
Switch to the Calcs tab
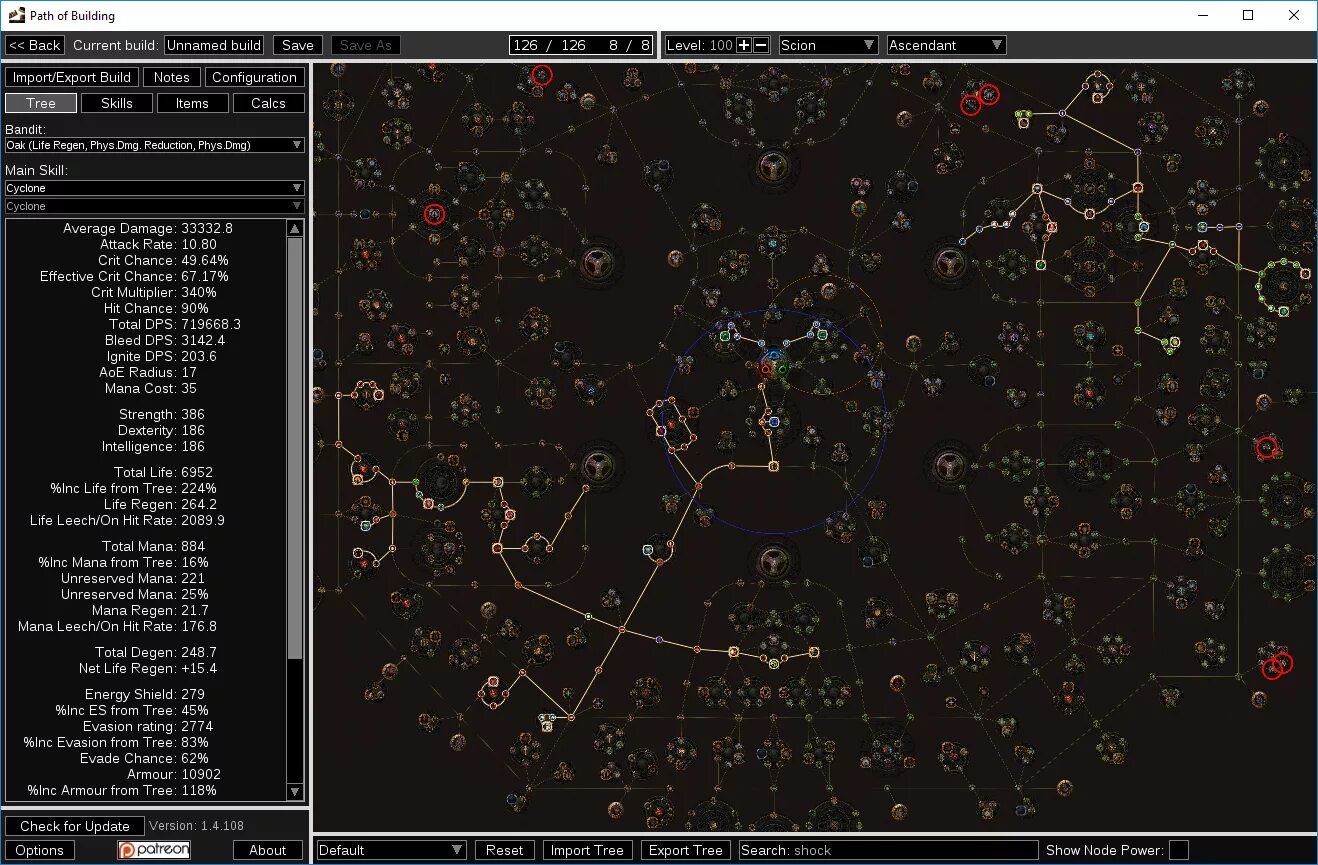[268, 103]
